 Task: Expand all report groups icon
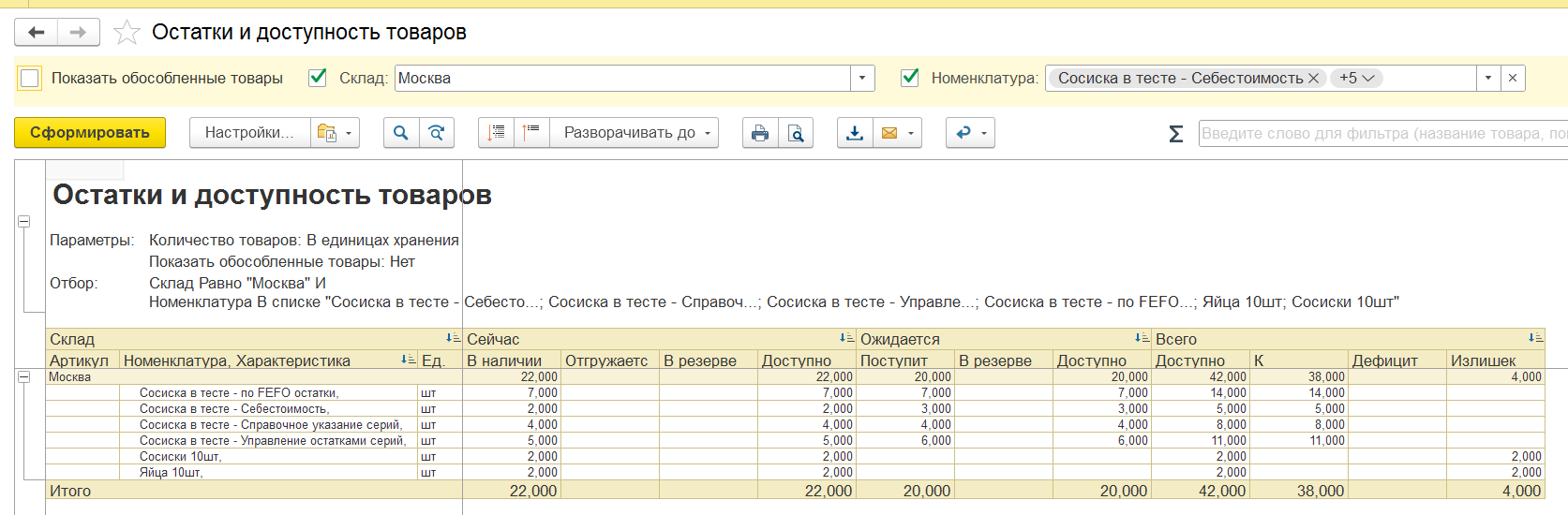pos(496,133)
